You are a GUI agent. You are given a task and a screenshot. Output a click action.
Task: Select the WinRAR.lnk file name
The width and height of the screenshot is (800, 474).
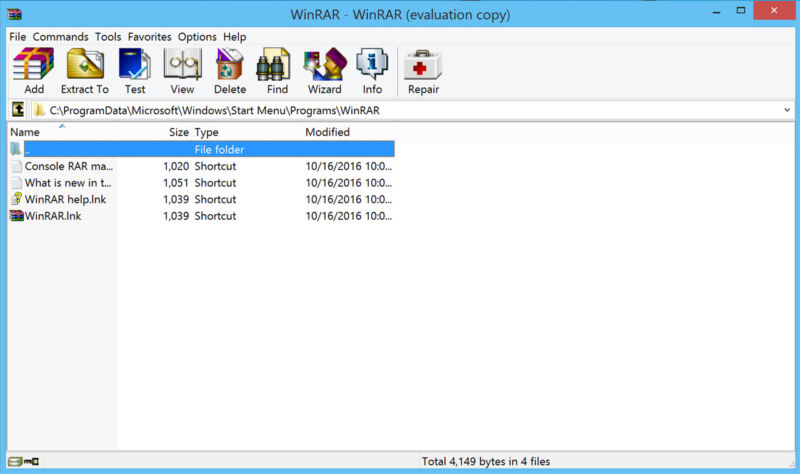(53, 216)
